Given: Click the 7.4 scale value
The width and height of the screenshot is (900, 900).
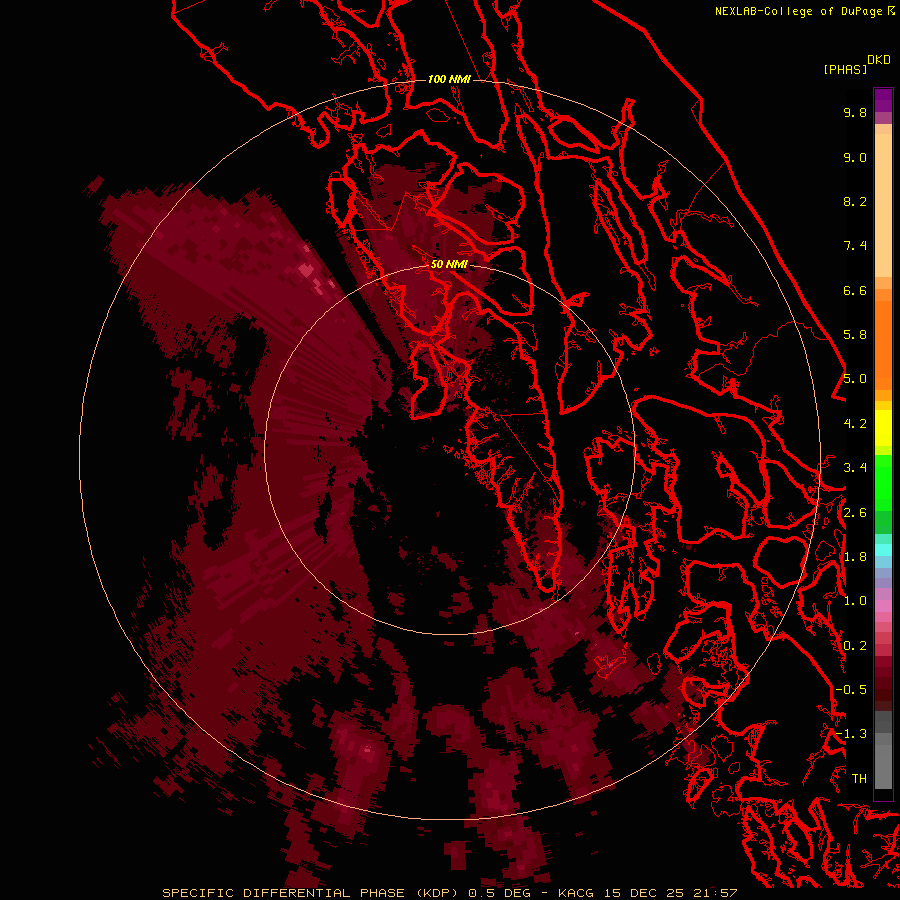Looking at the screenshot, I should coord(855,246).
